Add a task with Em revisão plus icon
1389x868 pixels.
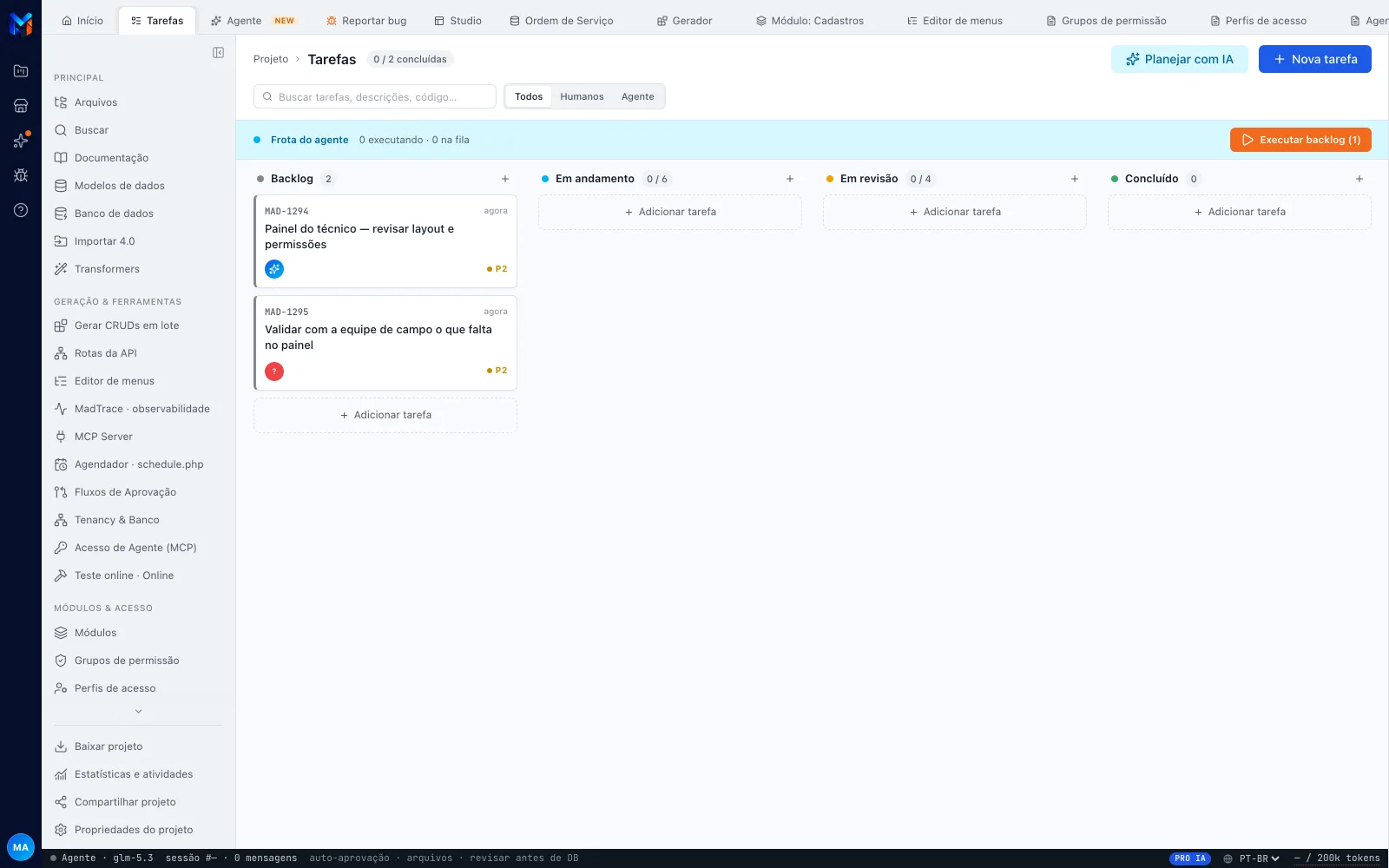(x=1075, y=179)
